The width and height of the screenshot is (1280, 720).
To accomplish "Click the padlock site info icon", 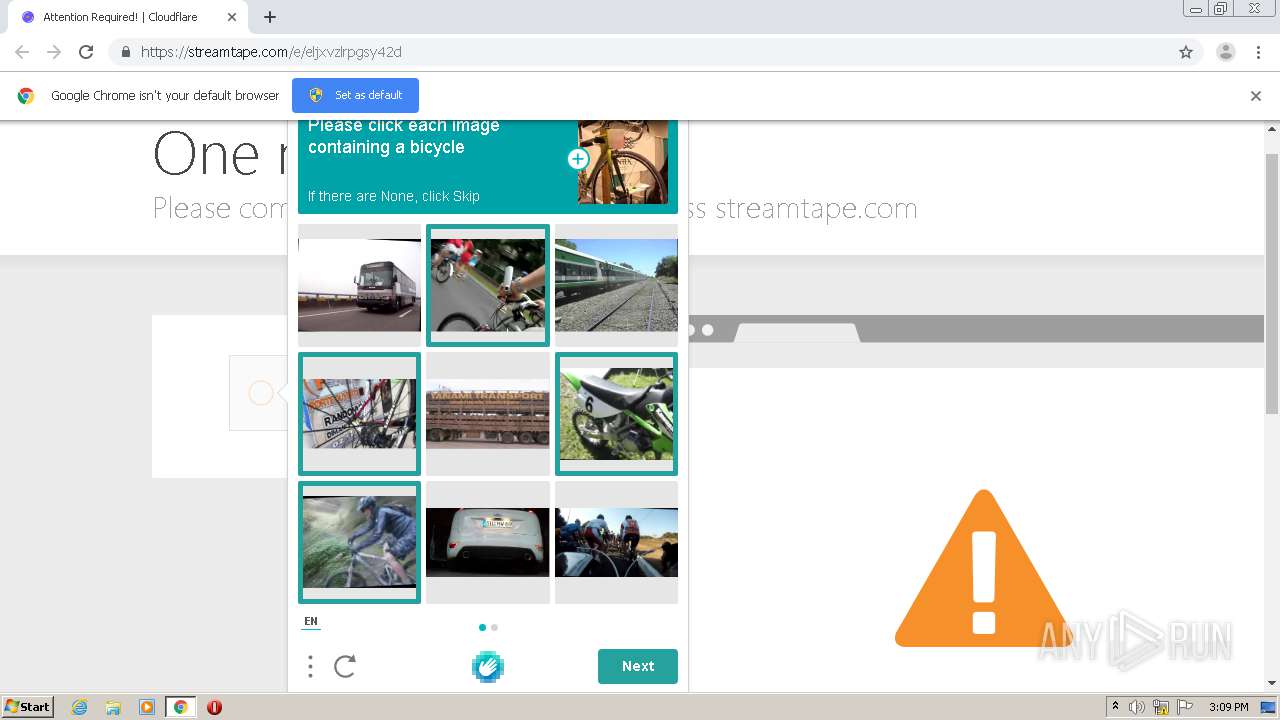I will [x=126, y=52].
